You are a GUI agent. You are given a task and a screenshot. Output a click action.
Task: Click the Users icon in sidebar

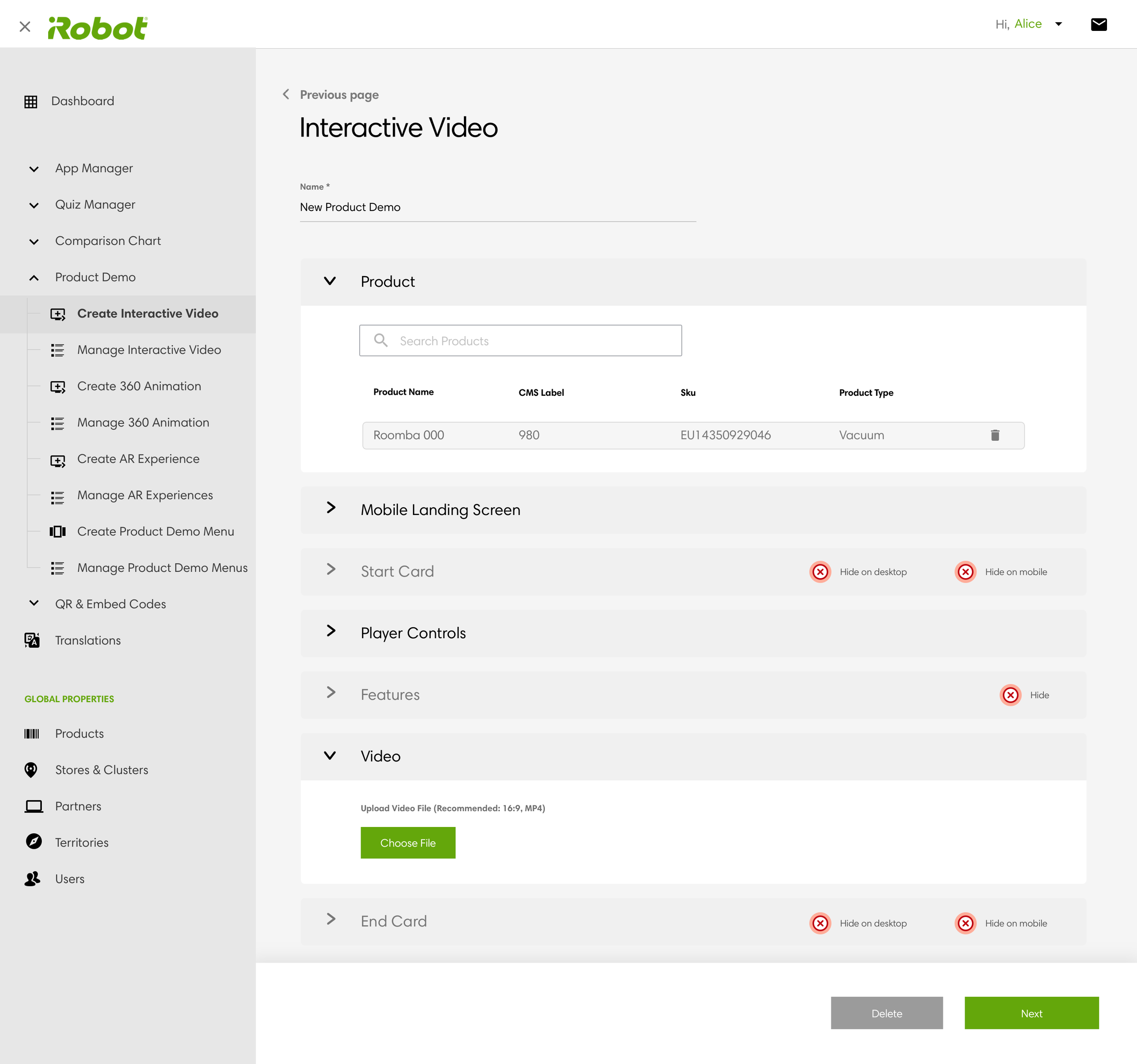coord(33,879)
